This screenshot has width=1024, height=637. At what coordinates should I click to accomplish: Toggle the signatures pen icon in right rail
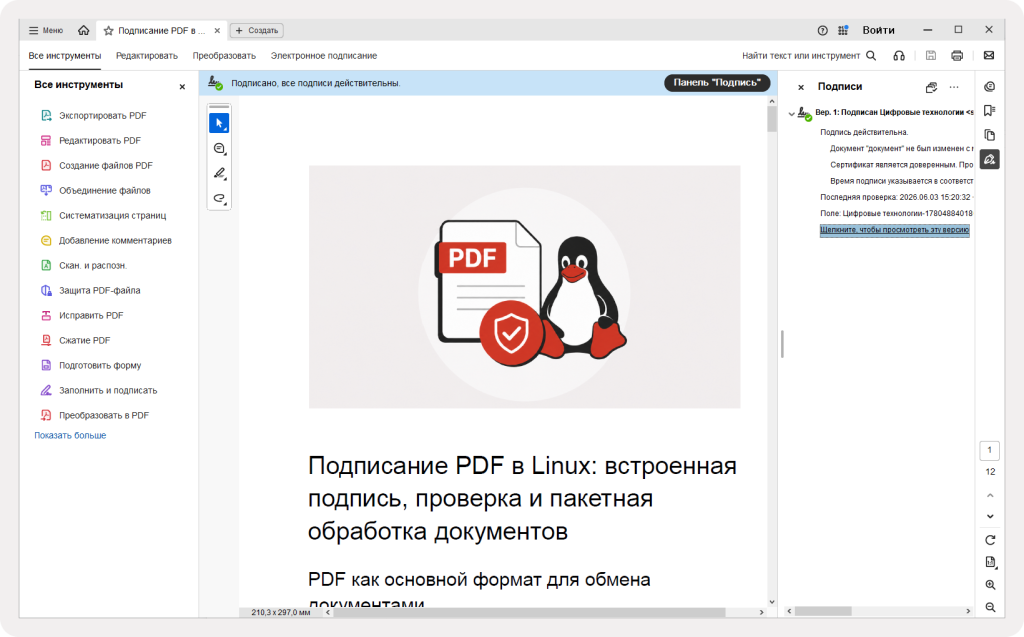(x=989, y=159)
